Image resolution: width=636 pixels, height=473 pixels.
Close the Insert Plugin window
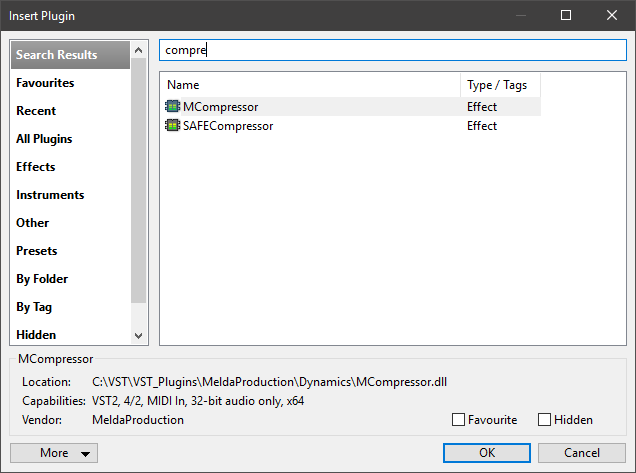[612, 15]
